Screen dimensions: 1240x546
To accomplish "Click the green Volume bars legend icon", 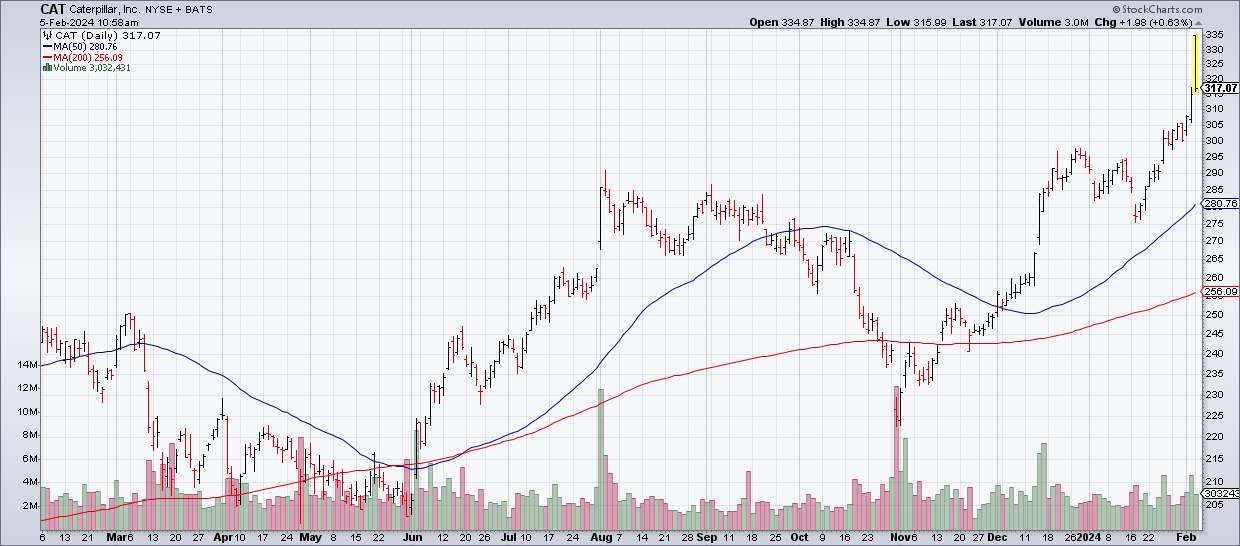I will (x=46, y=68).
